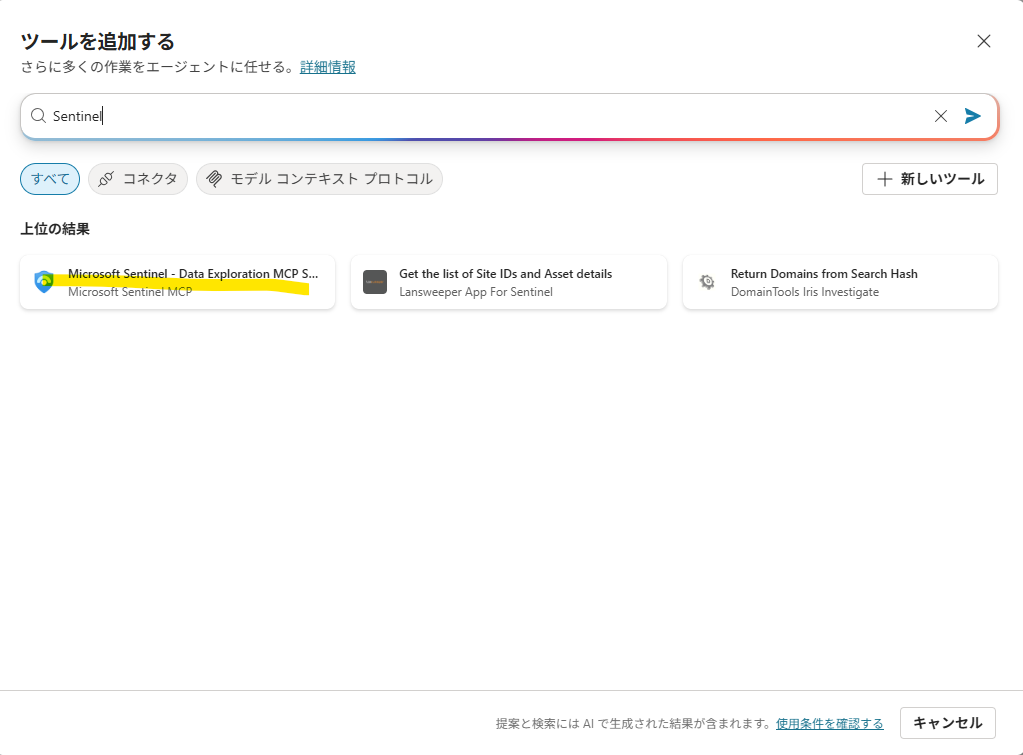Click the plus icon on 新しいツール
The width and height of the screenshot is (1023, 755).
(884, 179)
